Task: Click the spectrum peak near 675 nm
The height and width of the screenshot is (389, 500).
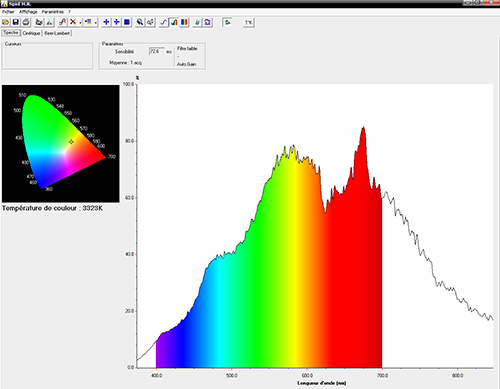Action: click(x=363, y=127)
